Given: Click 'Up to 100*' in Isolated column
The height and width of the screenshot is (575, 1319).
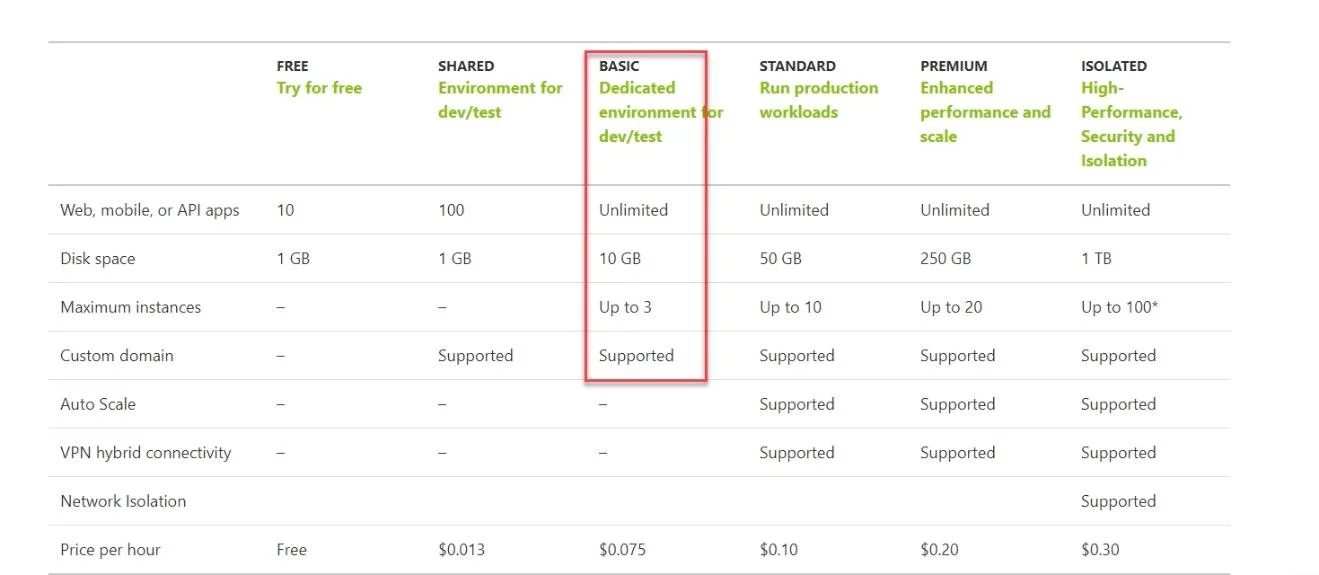Looking at the screenshot, I should pyautogui.click(x=1119, y=307).
